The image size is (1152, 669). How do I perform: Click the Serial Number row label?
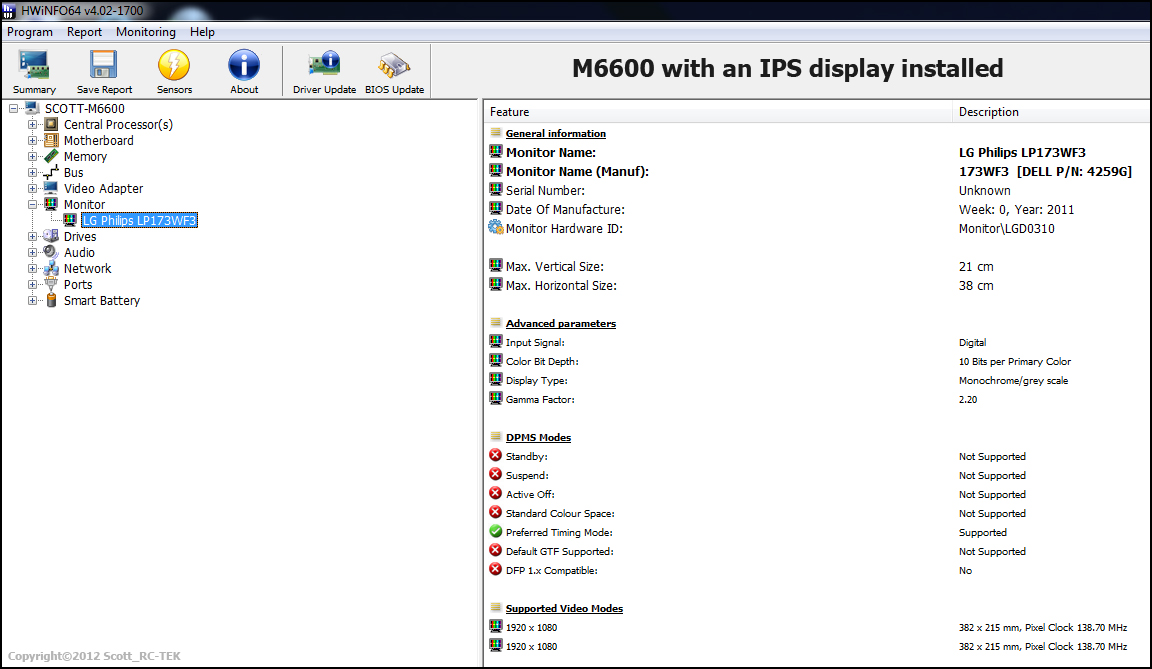(x=545, y=190)
